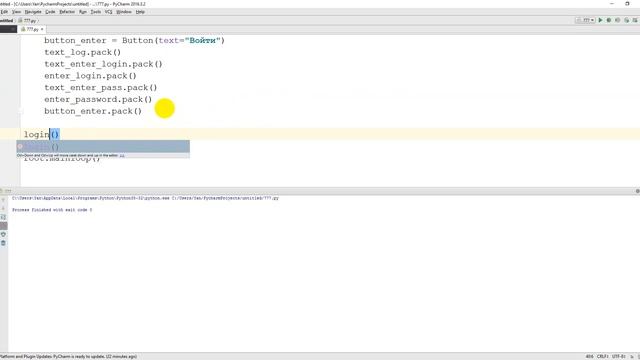Screen dimensions: 640x360
Task: Click 'Process finished with exit code' console line
Action: click(x=52, y=210)
